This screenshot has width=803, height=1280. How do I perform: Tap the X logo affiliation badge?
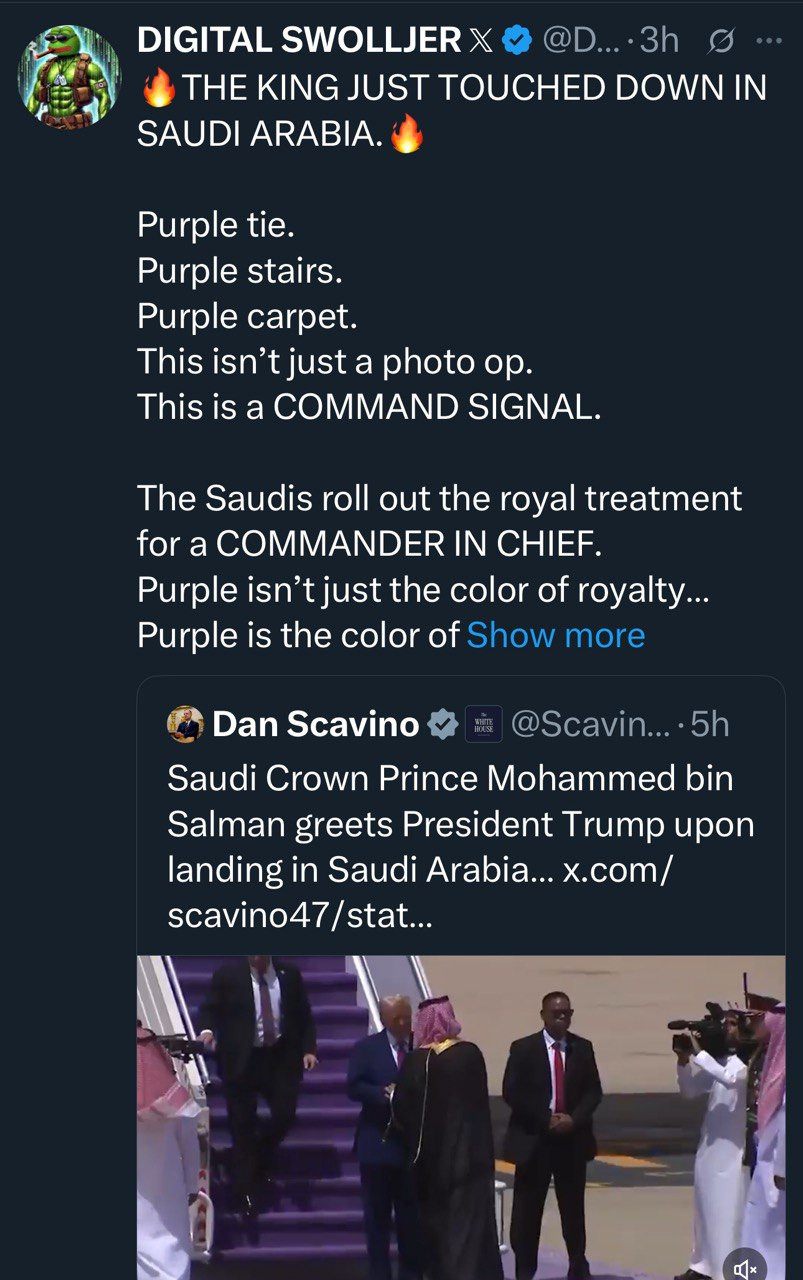tap(481, 40)
